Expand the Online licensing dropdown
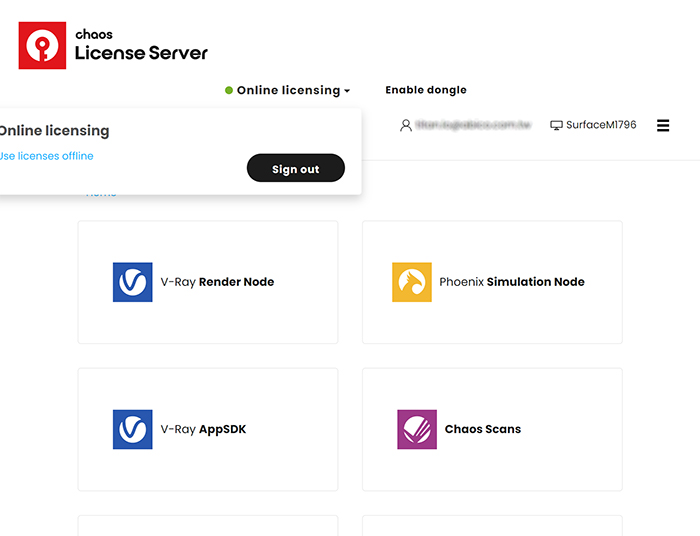This screenshot has width=700, height=536. tap(288, 90)
